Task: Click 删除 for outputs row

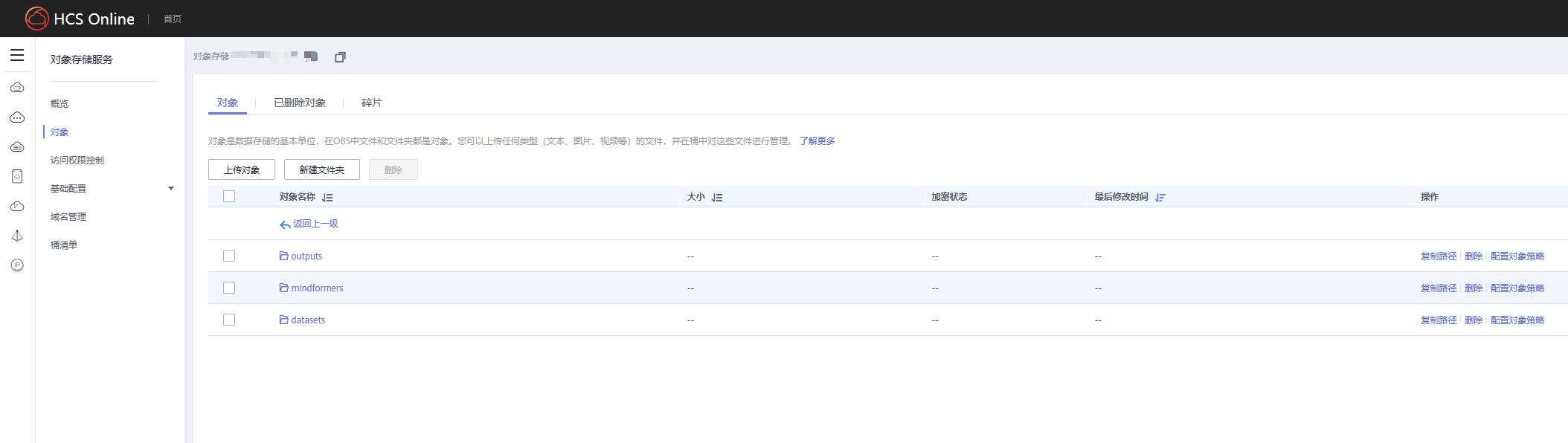Action: (1474, 256)
